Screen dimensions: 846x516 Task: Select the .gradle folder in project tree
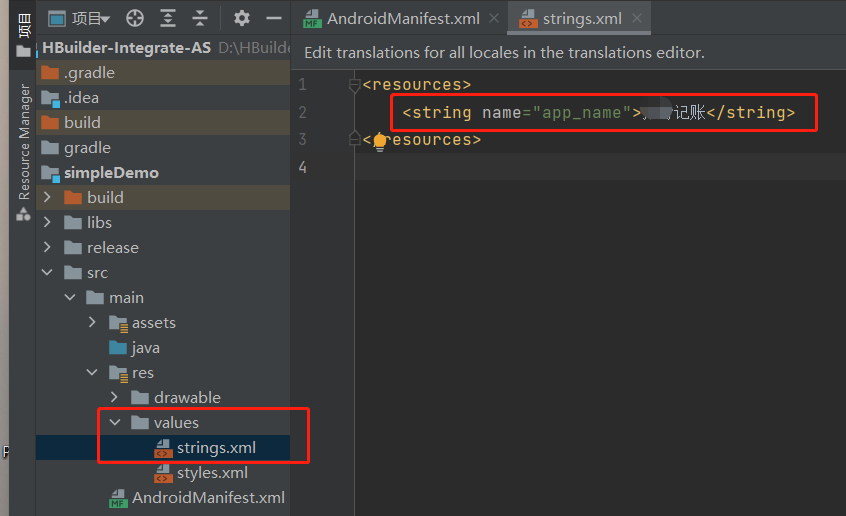(88, 73)
